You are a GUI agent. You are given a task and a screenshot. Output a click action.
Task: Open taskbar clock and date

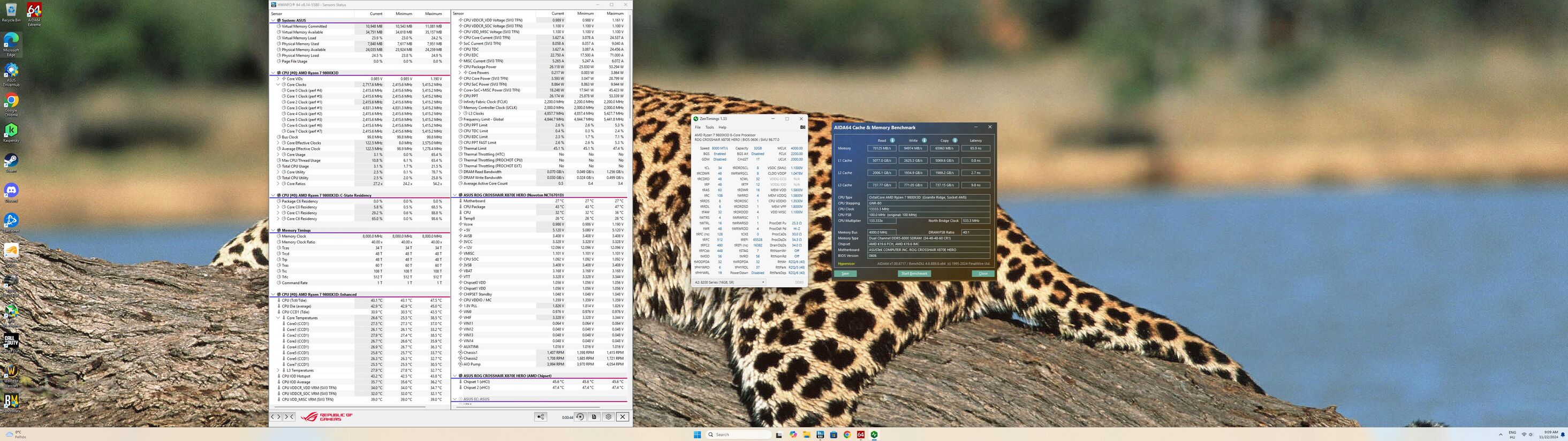1549,434
